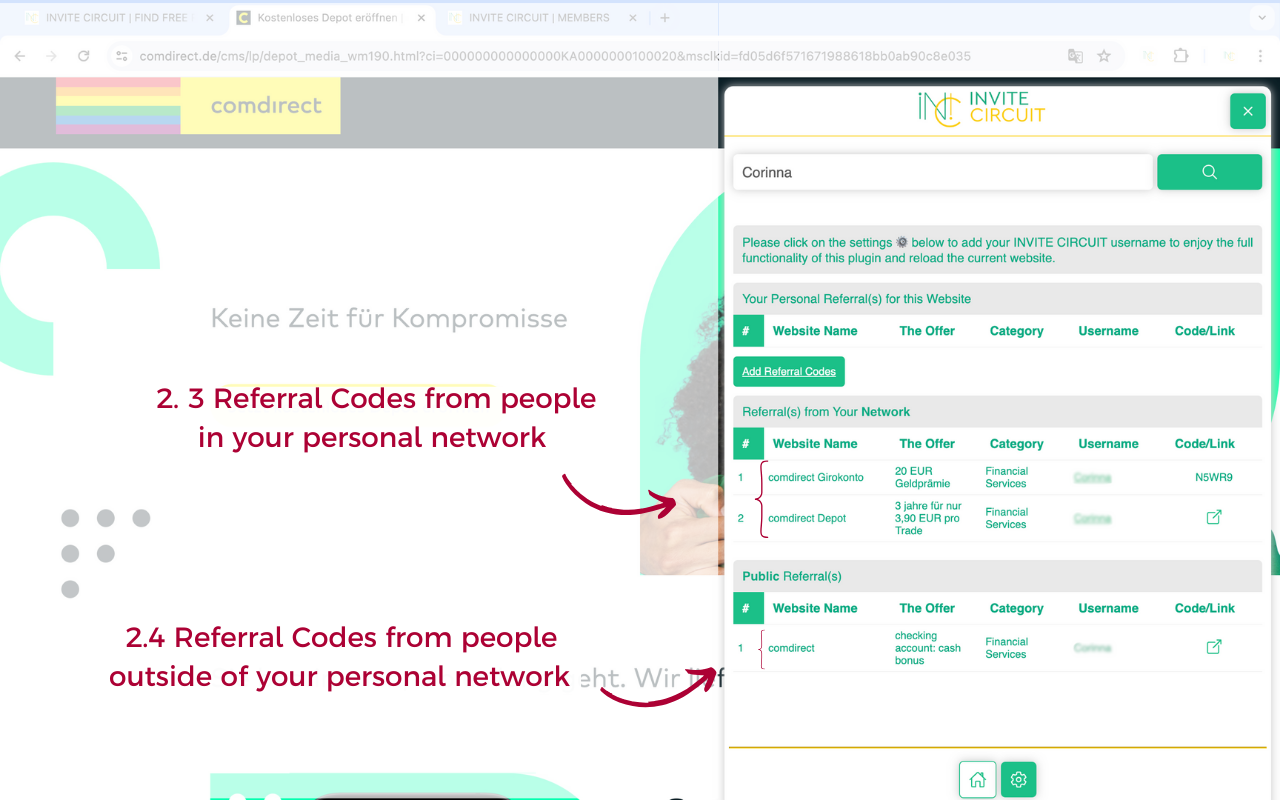
Task: Click the search field containing Corinna
Action: click(943, 172)
